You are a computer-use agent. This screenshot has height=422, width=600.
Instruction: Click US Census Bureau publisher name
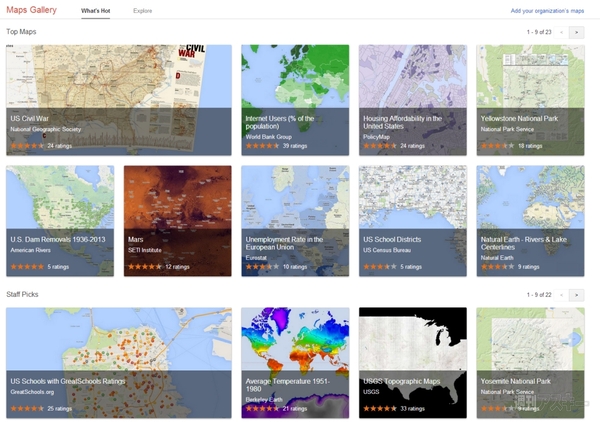[x=387, y=250]
